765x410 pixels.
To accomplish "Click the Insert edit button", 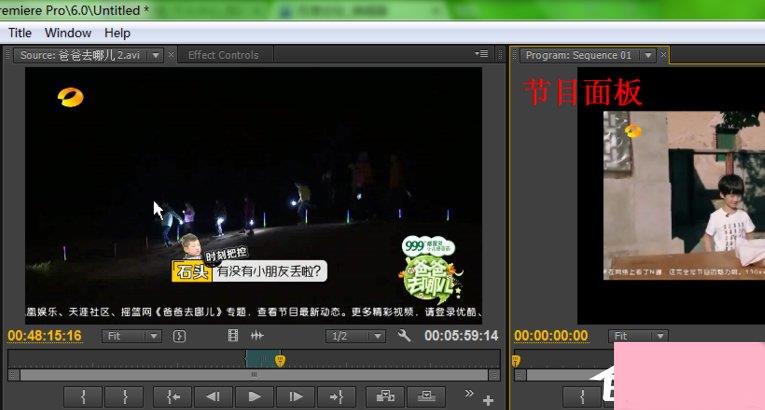I will click(385, 397).
